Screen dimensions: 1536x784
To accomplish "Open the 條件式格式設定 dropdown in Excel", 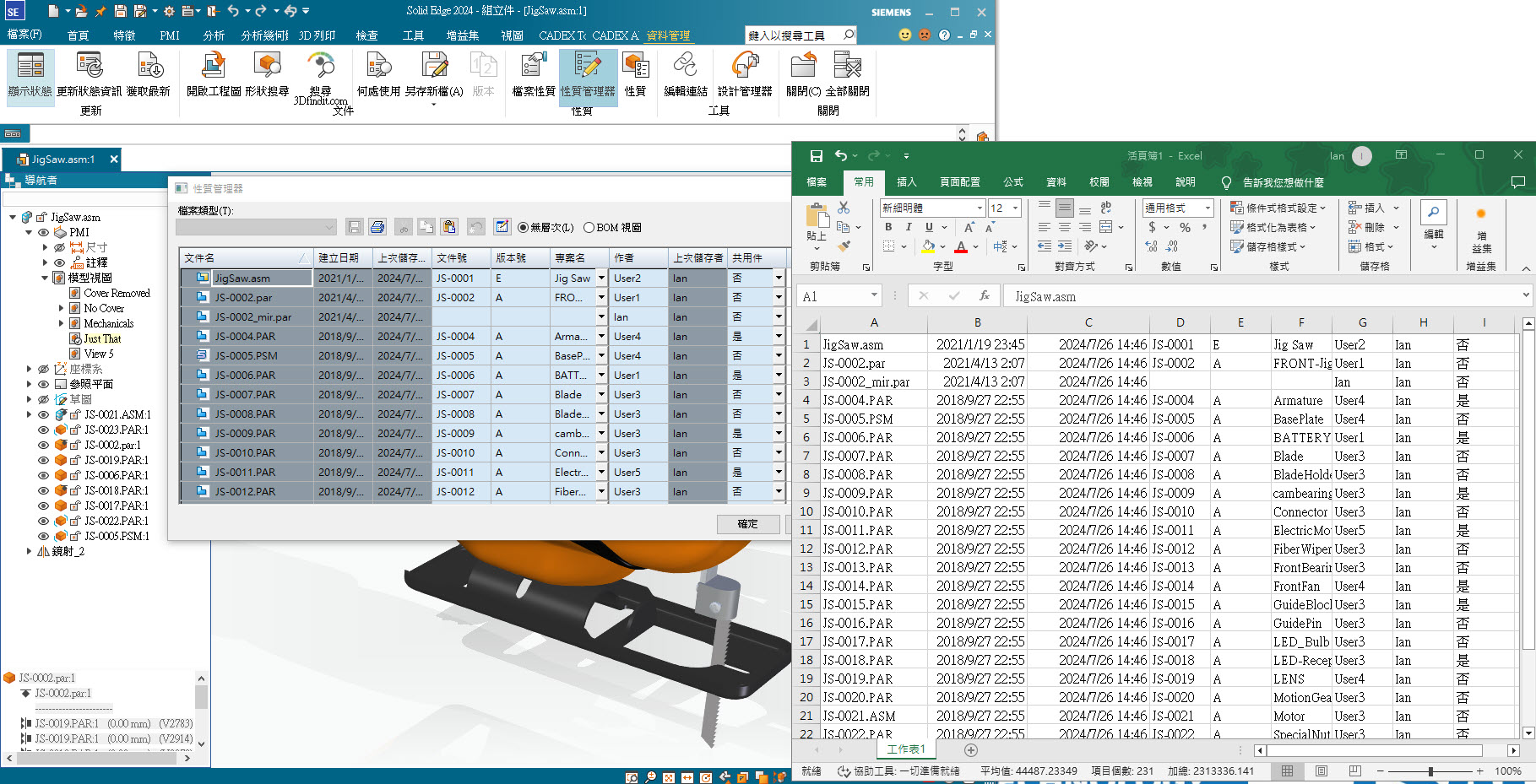I will pyautogui.click(x=1278, y=208).
